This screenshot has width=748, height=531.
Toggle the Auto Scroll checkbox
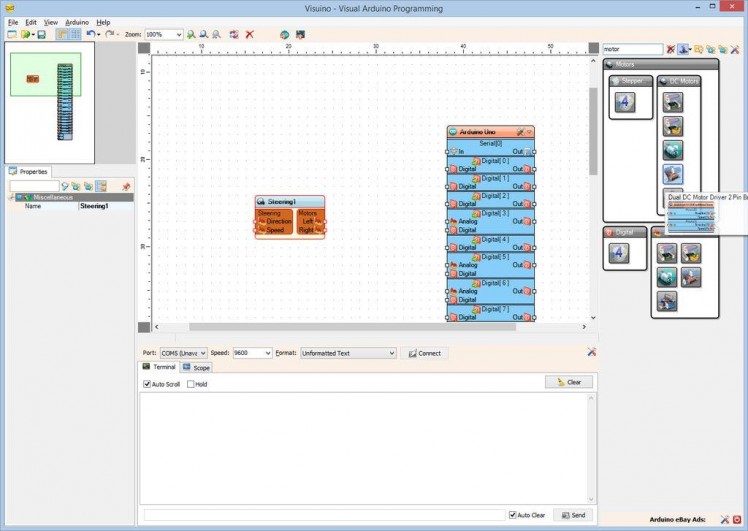coord(147,384)
